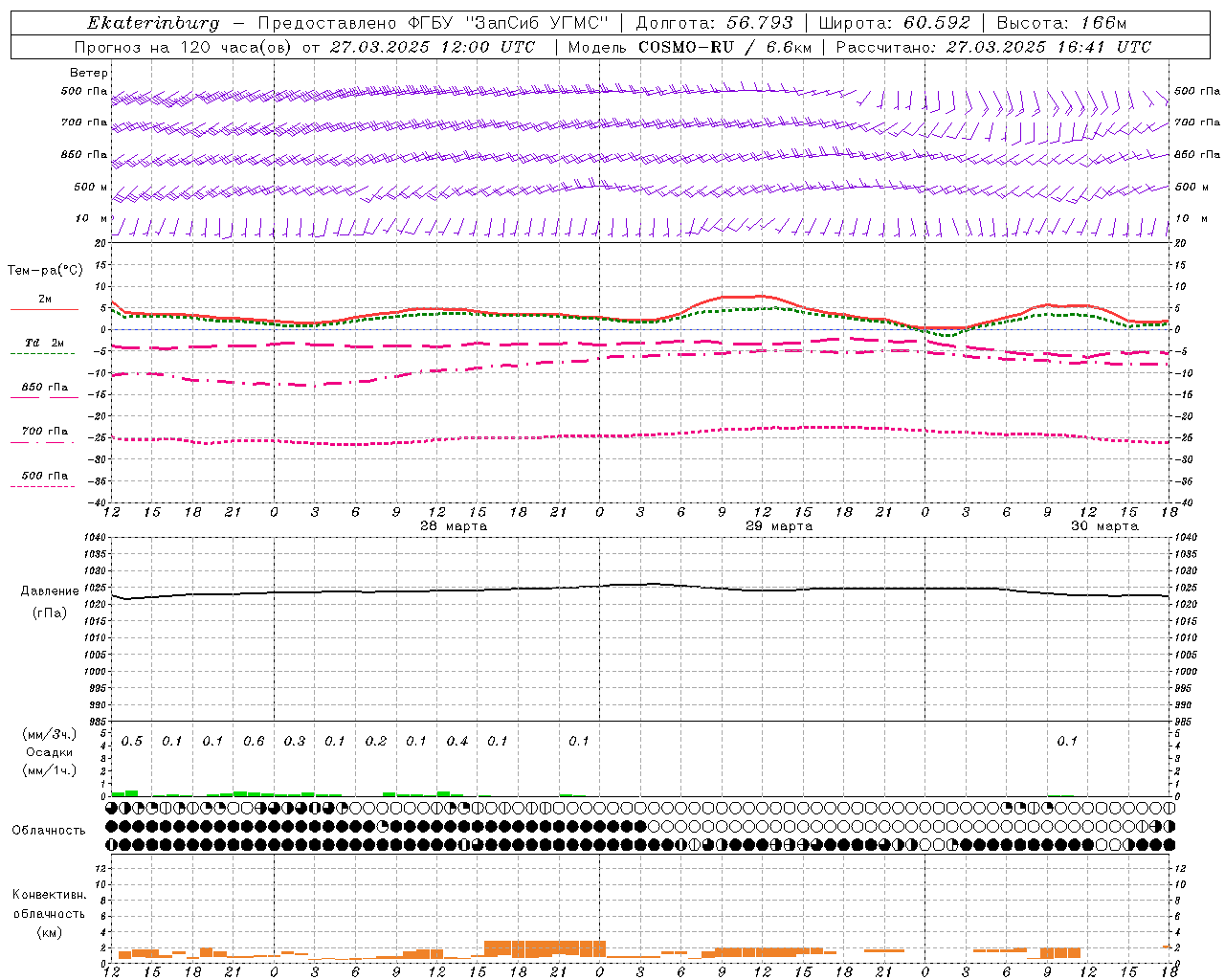Click the "0.3" precipitation amount
1225x980 pixels.
point(295,741)
